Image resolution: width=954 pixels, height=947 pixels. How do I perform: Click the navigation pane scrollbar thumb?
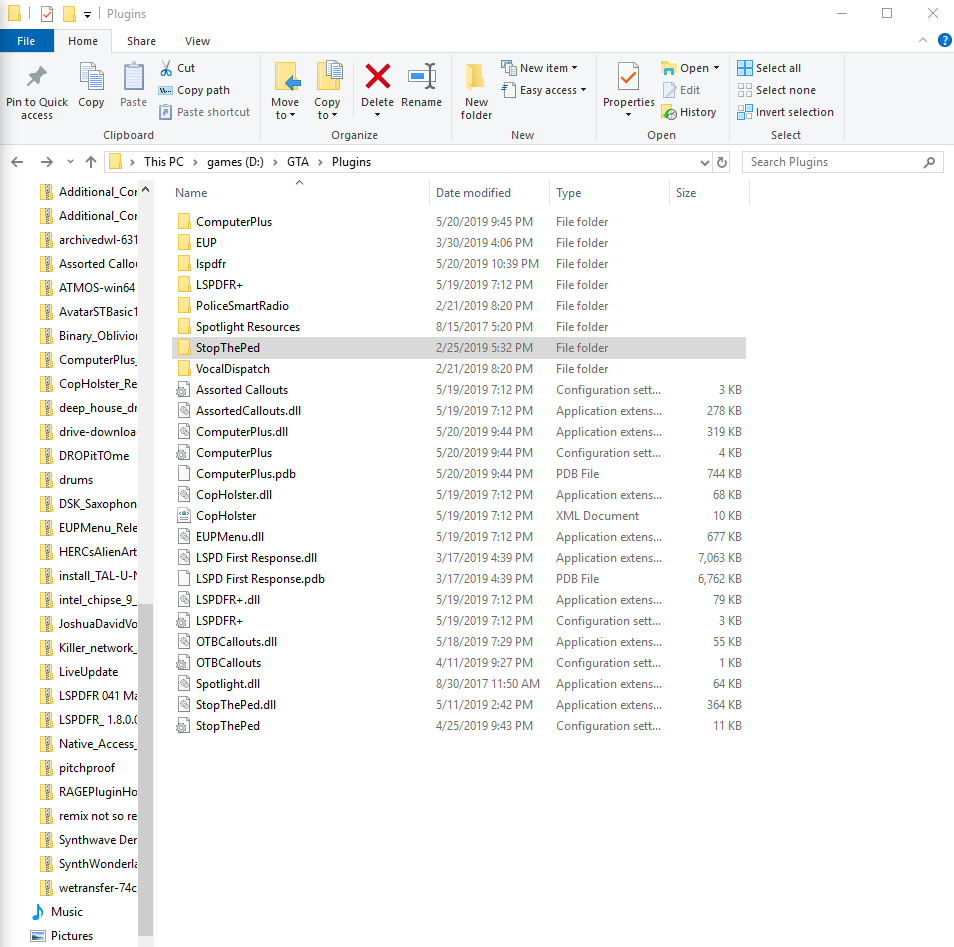145,770
